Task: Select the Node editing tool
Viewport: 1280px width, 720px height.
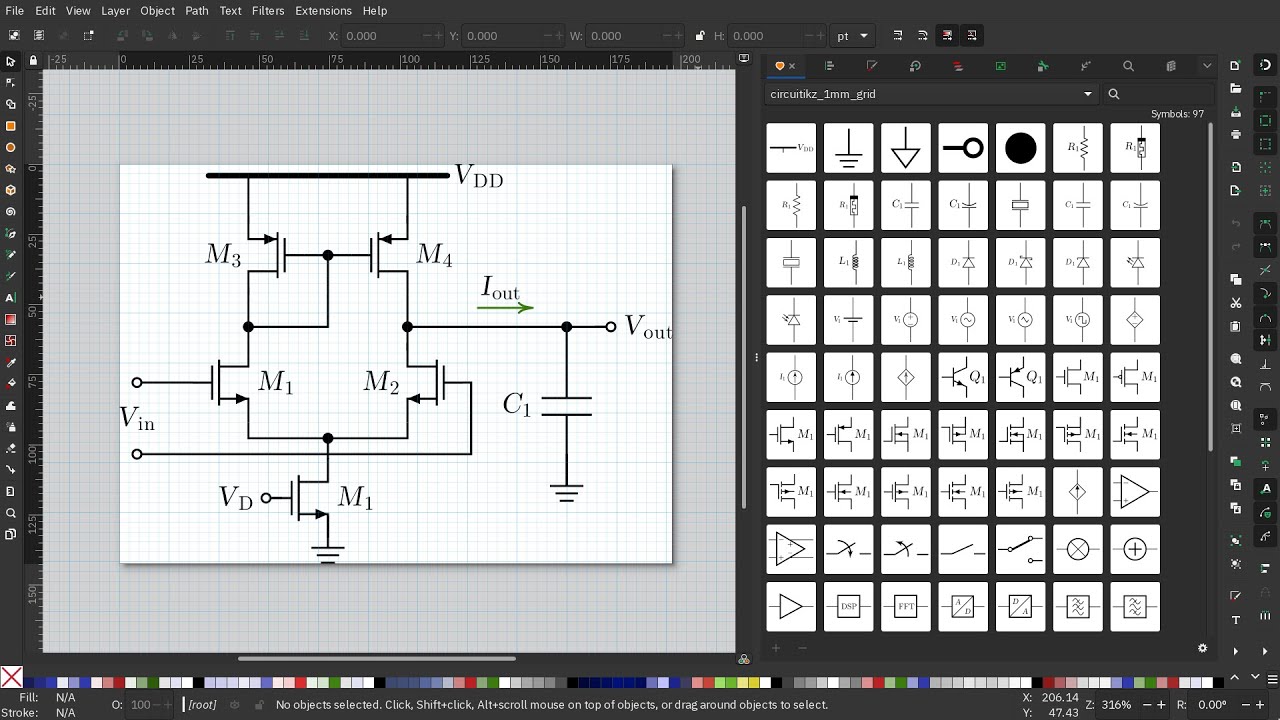Action: (11, 83)
